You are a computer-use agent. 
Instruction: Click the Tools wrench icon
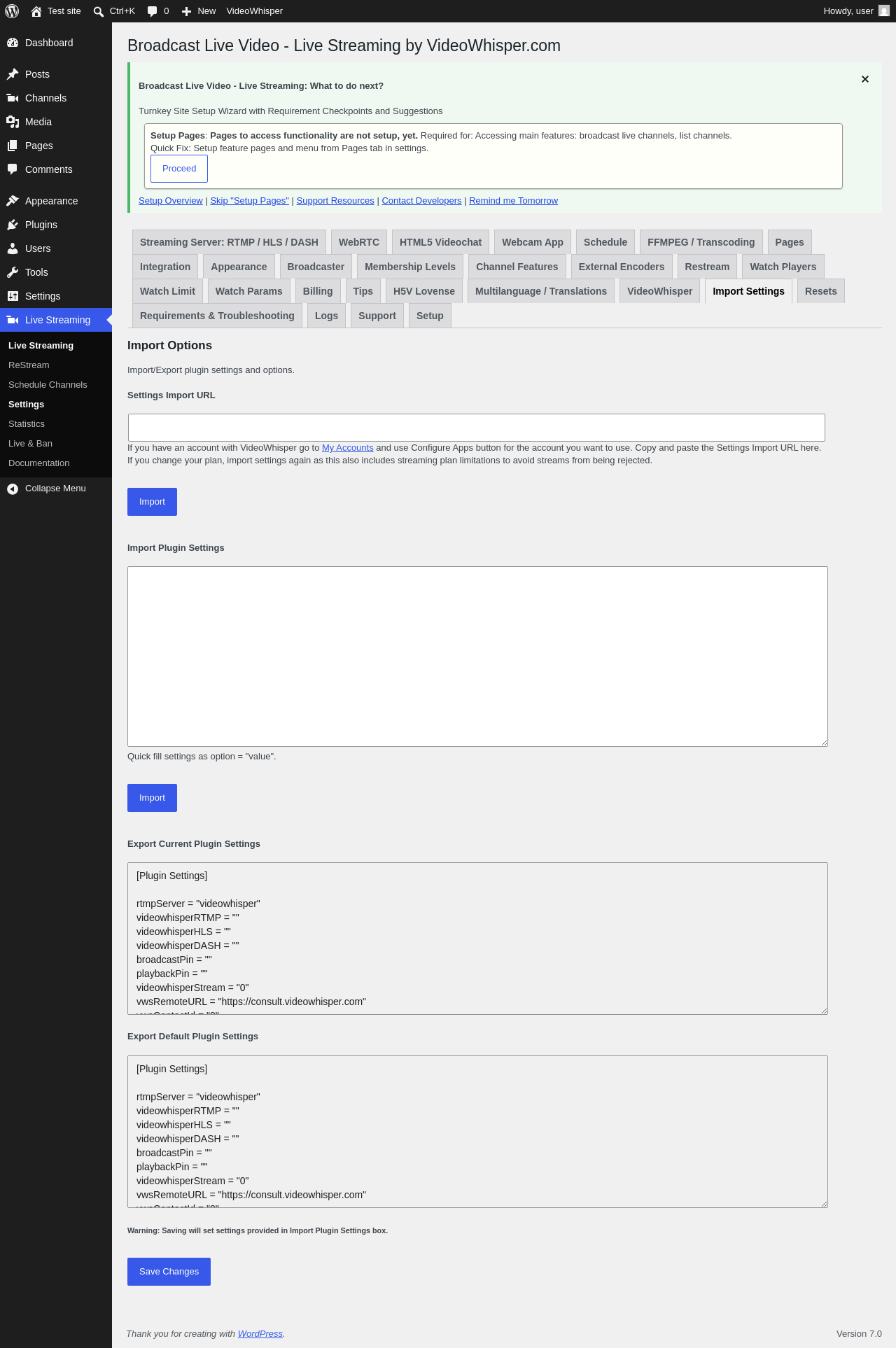coord(13,272)
